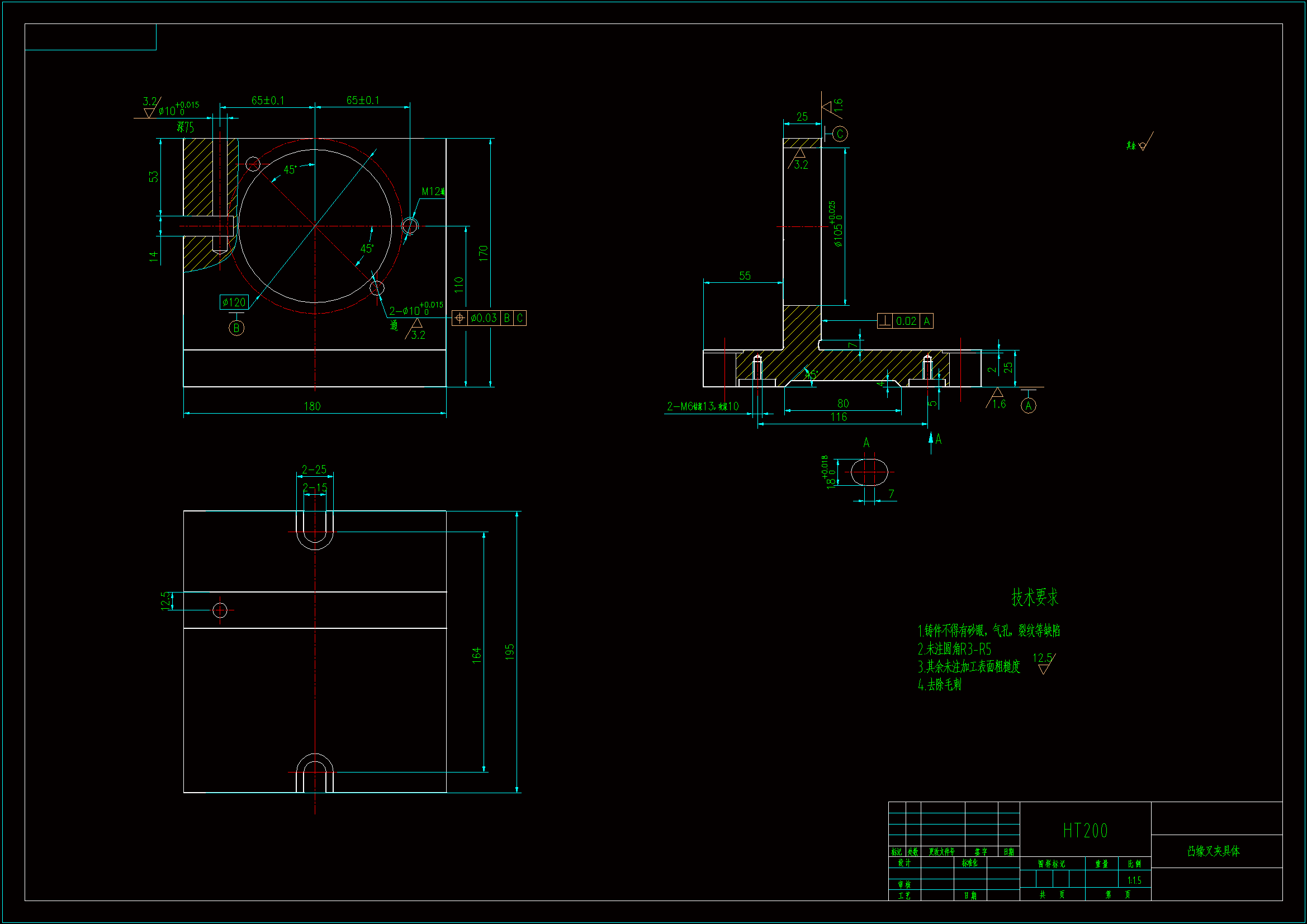The width and height of the screenshot is (1307, 924).
Task: Click the HT200 material label
Action: (1085, 831)
